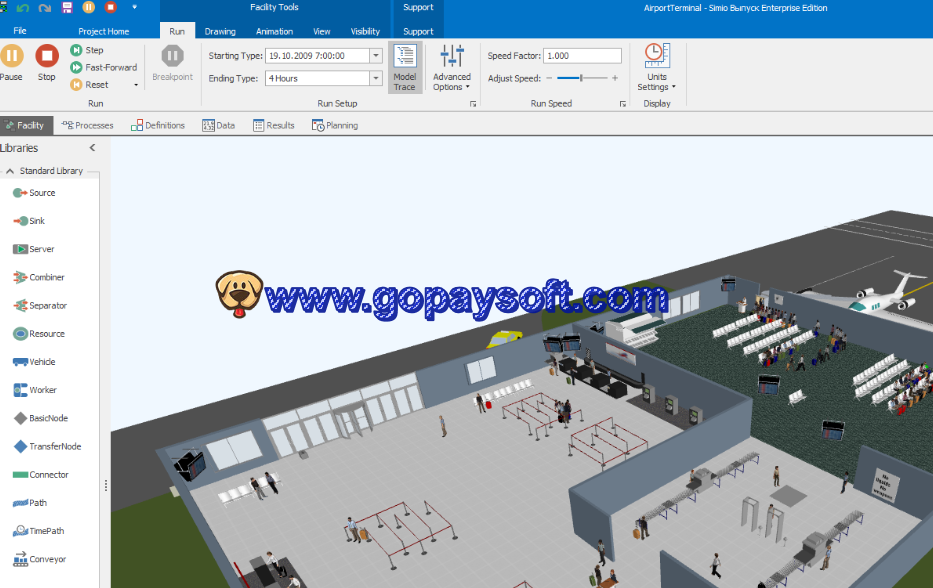Select the Facility view tab
This screenshot has height=588, width=933.
click(26, 126)
